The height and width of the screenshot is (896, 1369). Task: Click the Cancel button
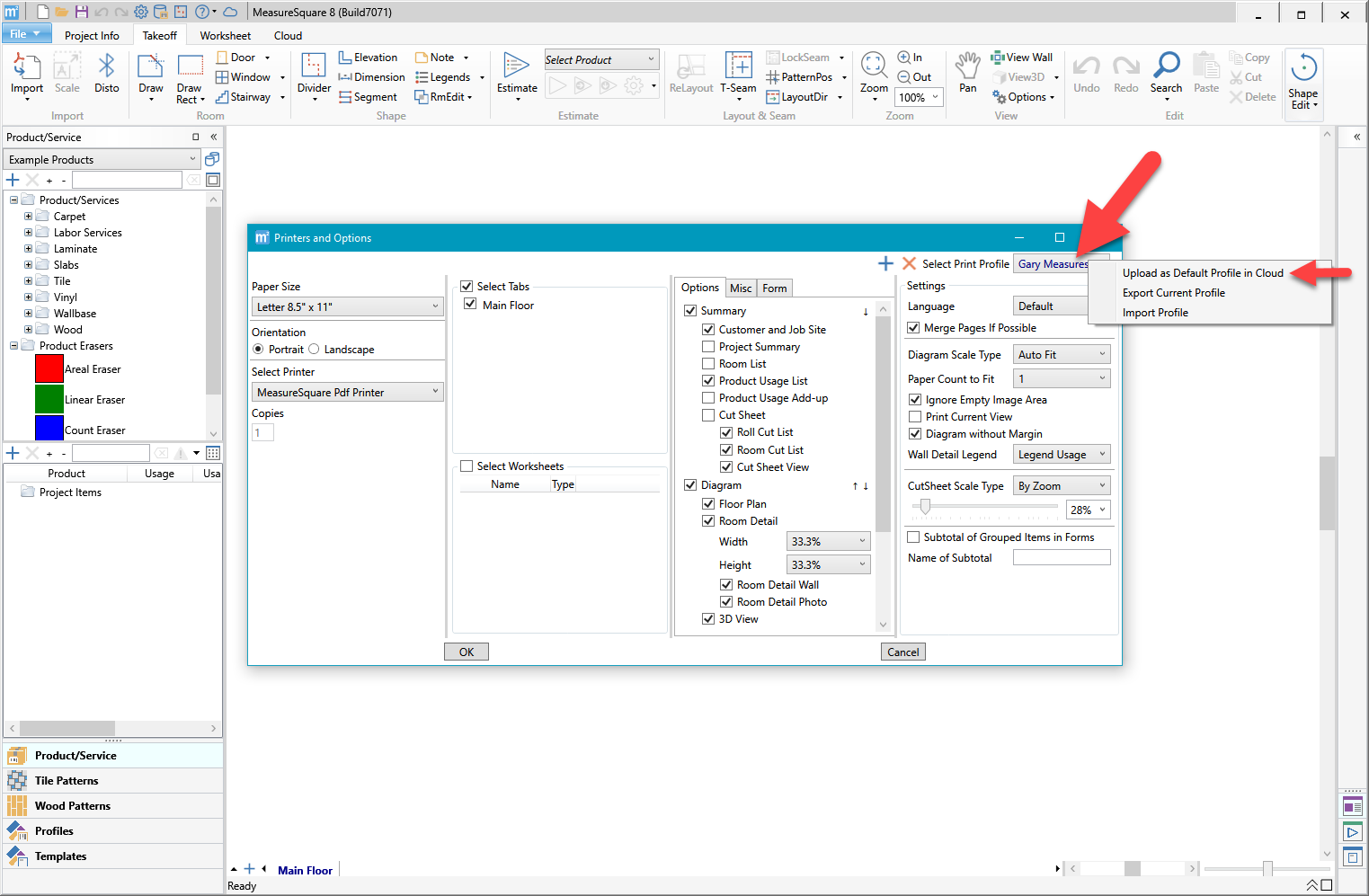tap(903, 652)
